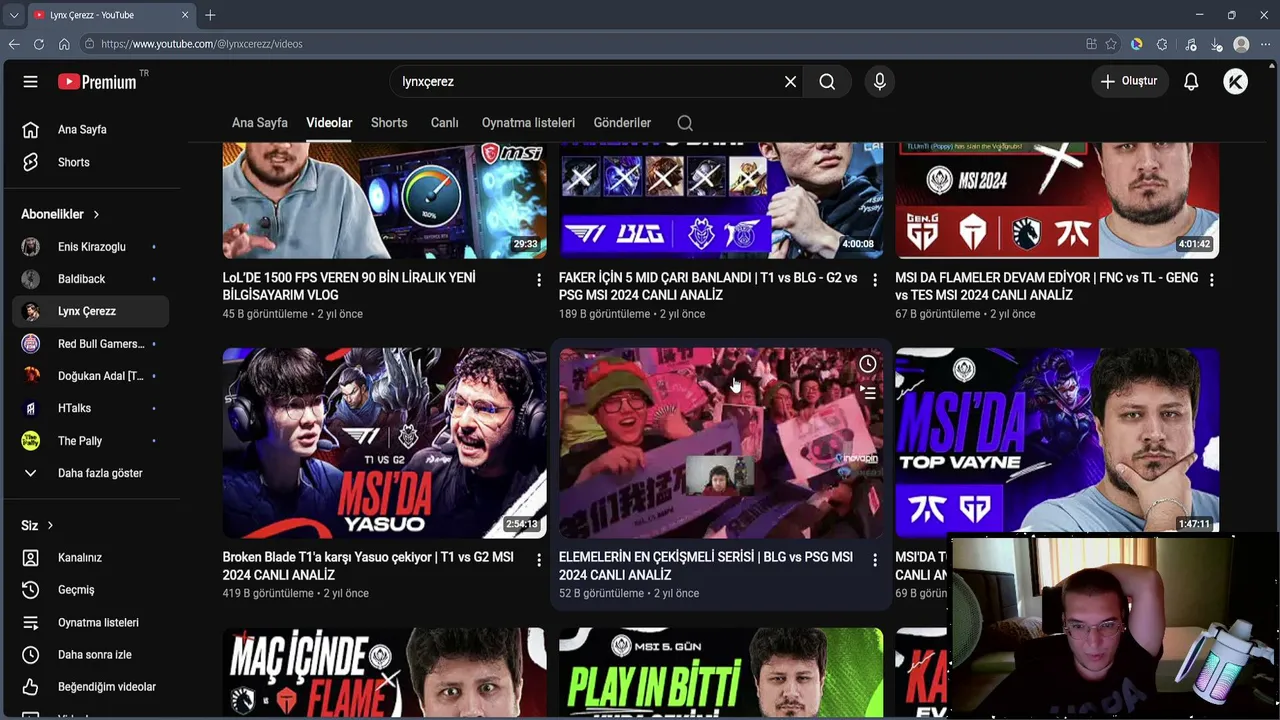Switch to channel Ana Sayfa tab
The height and width of the screenshot is (720, 1280).
pyautogui.click(x=260, y=123)
